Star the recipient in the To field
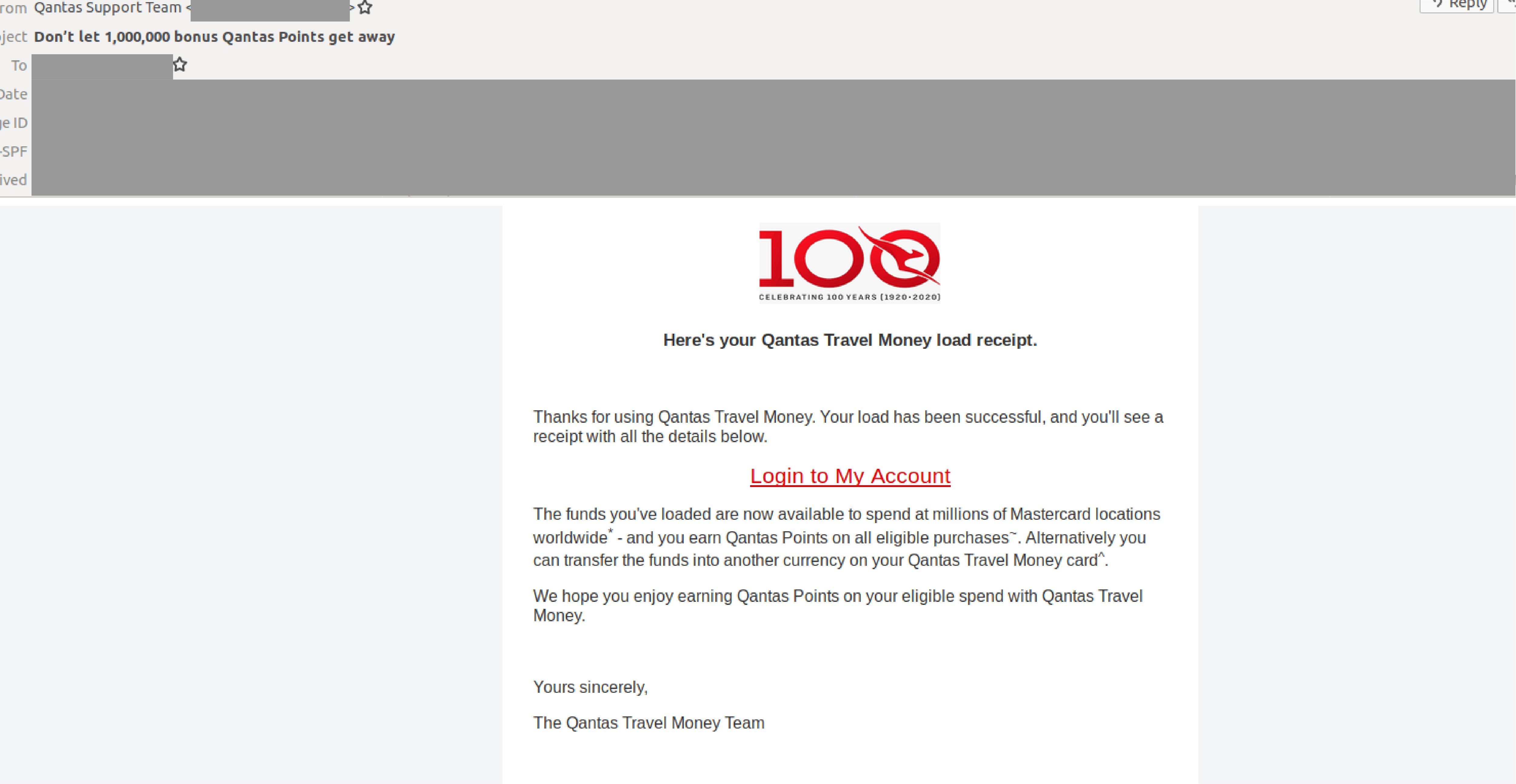 [x=180, y=65]
